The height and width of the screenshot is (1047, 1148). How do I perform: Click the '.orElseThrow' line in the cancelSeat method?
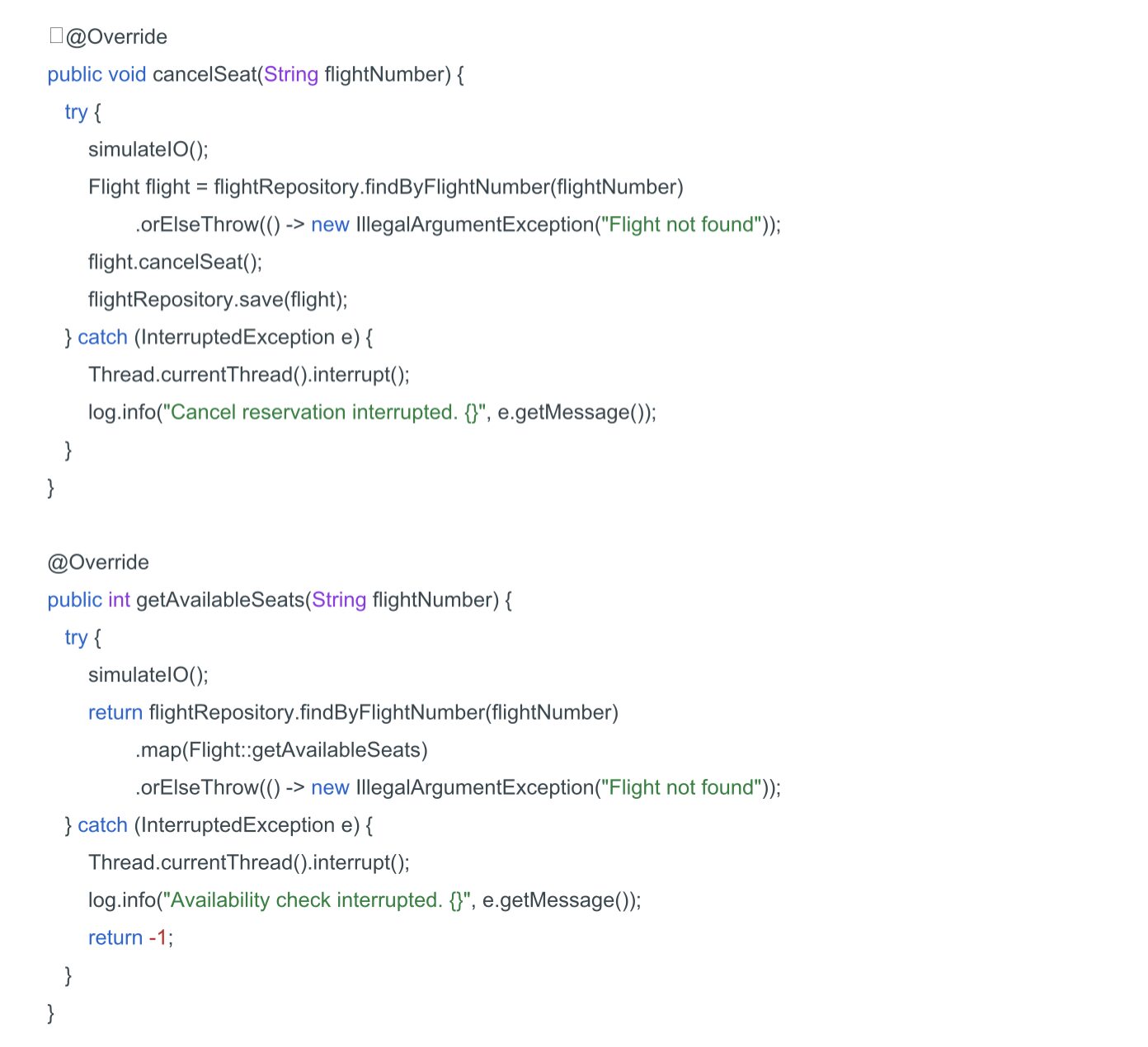458,224
